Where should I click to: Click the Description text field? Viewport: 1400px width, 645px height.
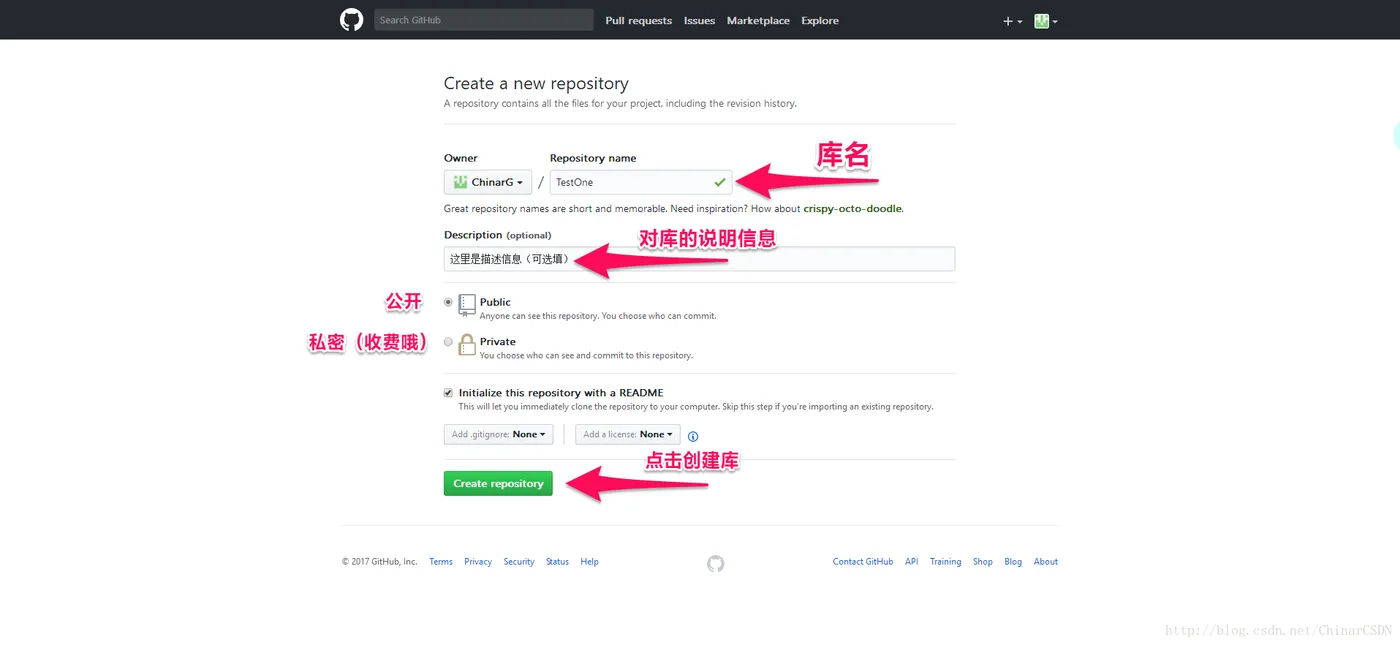[x=699, y=259]
